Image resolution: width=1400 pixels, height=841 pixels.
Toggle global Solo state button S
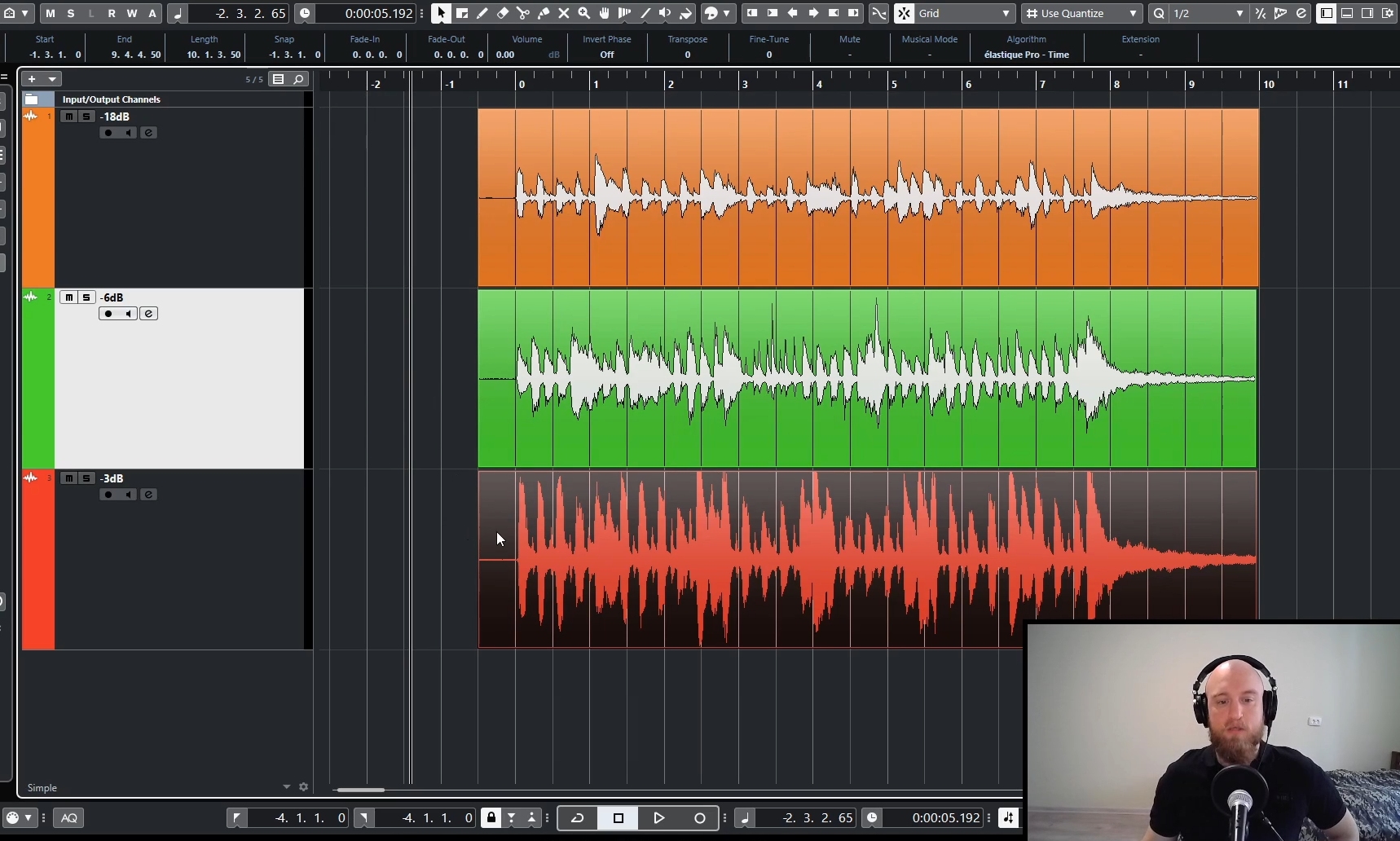point(71,13)
